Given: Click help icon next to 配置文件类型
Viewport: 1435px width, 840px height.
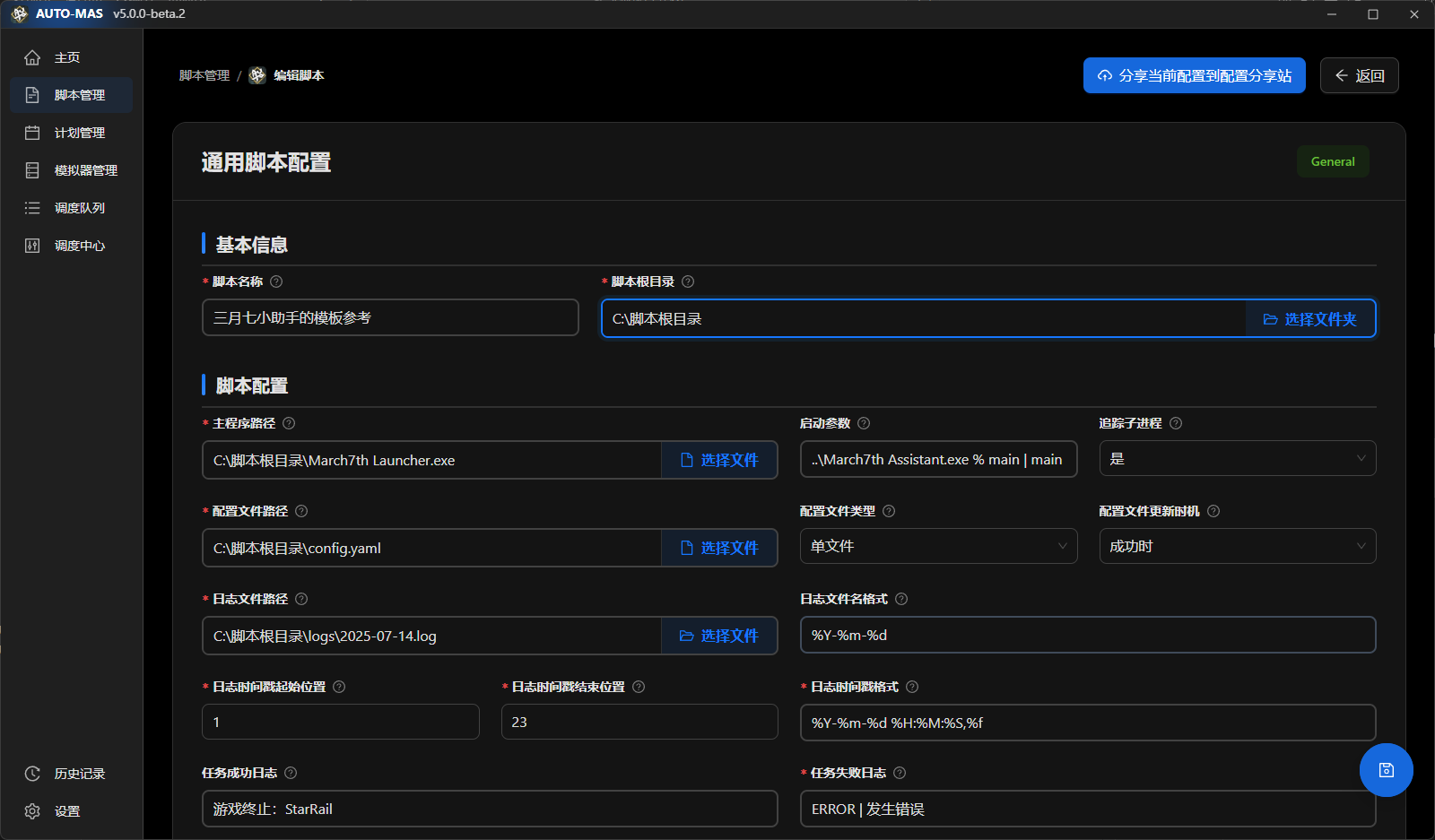Looking at the screenshot, I should [889, 511].
